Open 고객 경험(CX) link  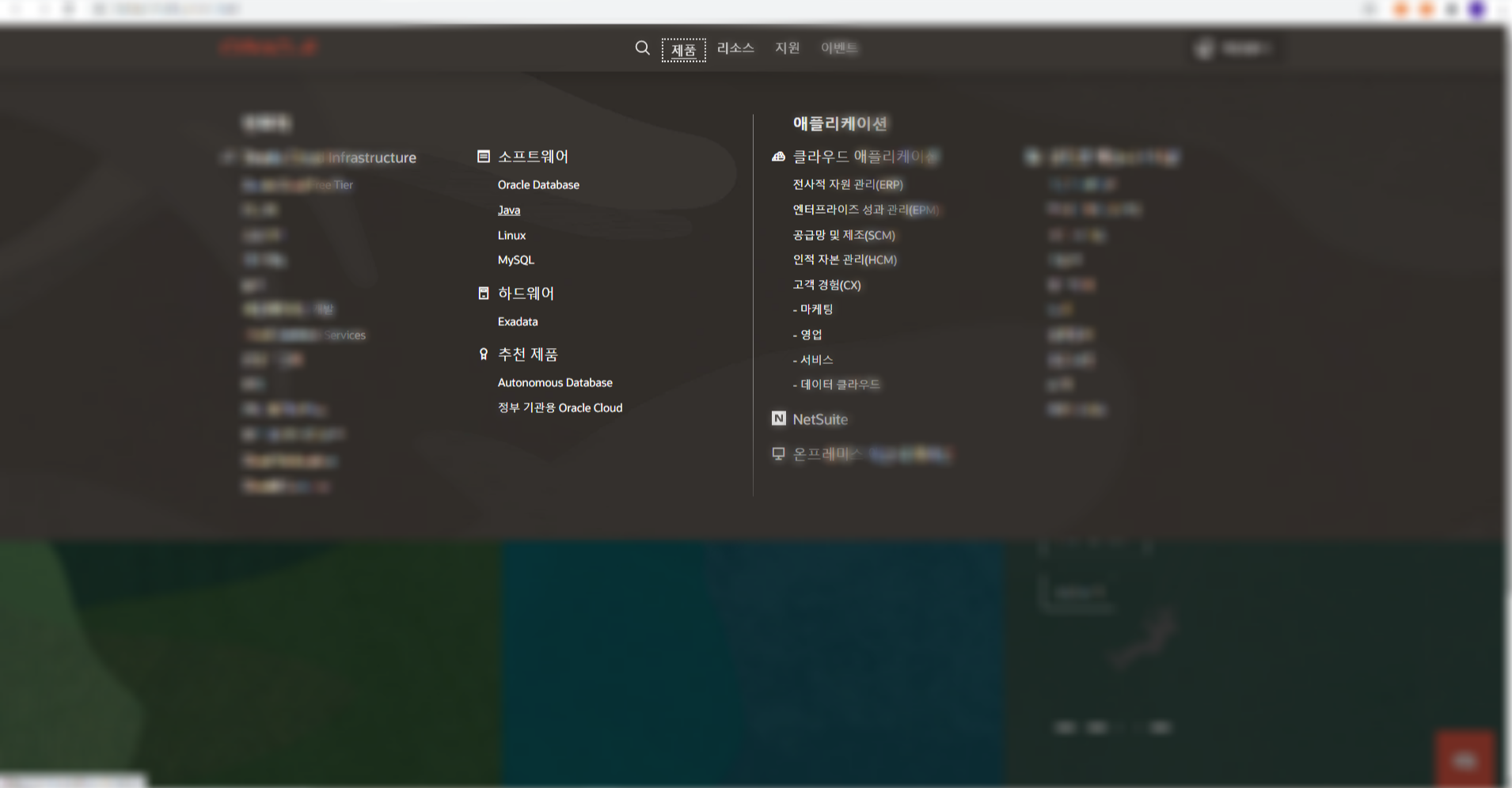[826, 286]
